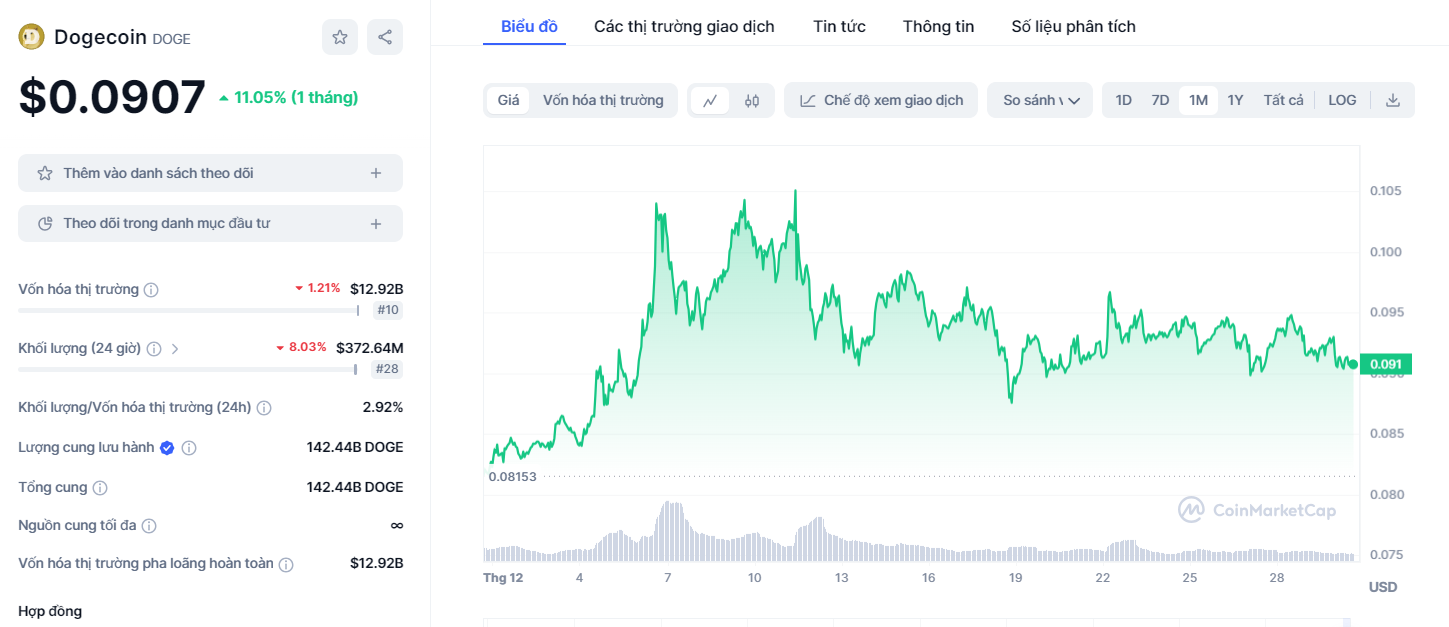This screenshot has width=1449, height=627.
Task: Open the So sánh dropdown
Action: point(1040,100)
